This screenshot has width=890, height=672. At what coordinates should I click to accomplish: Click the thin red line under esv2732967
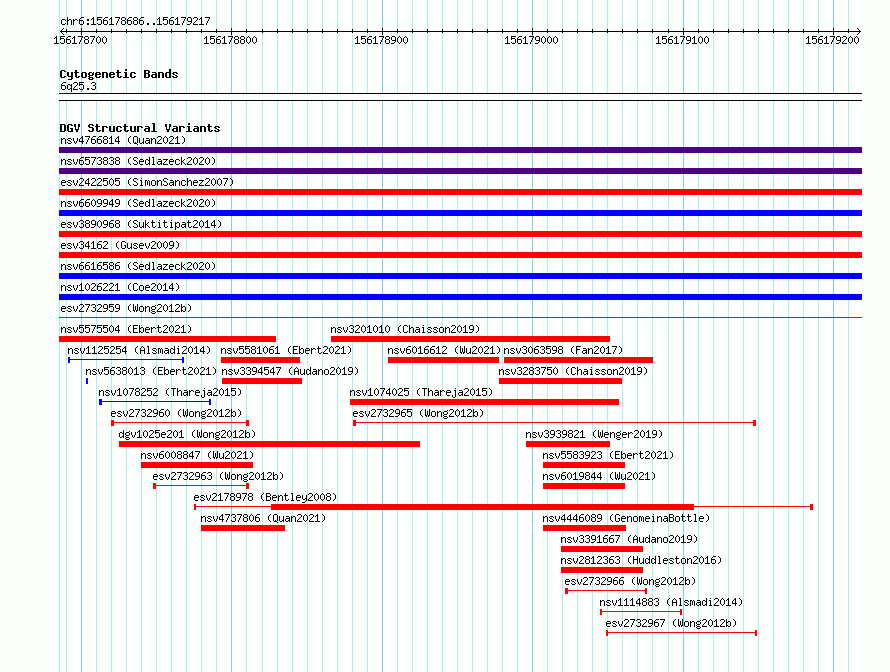click(681, 633)
